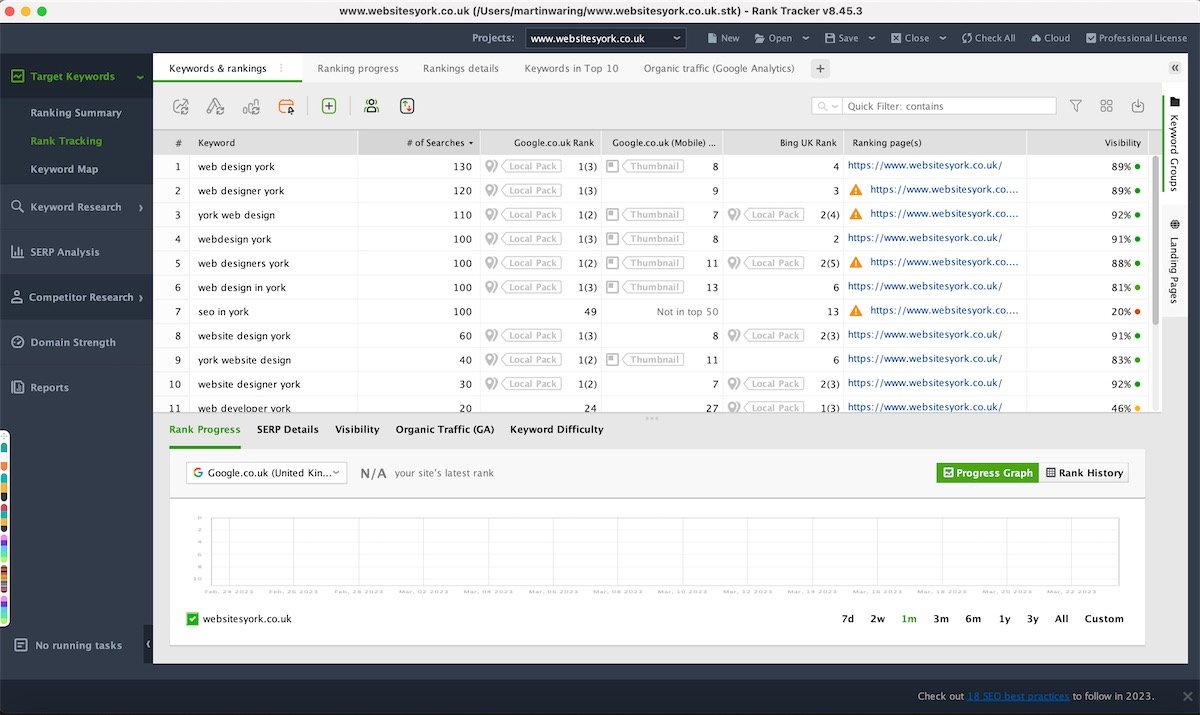Click the four-squares workspace columns icon
Screen dimensions: 1200x715
[1106, 106]
